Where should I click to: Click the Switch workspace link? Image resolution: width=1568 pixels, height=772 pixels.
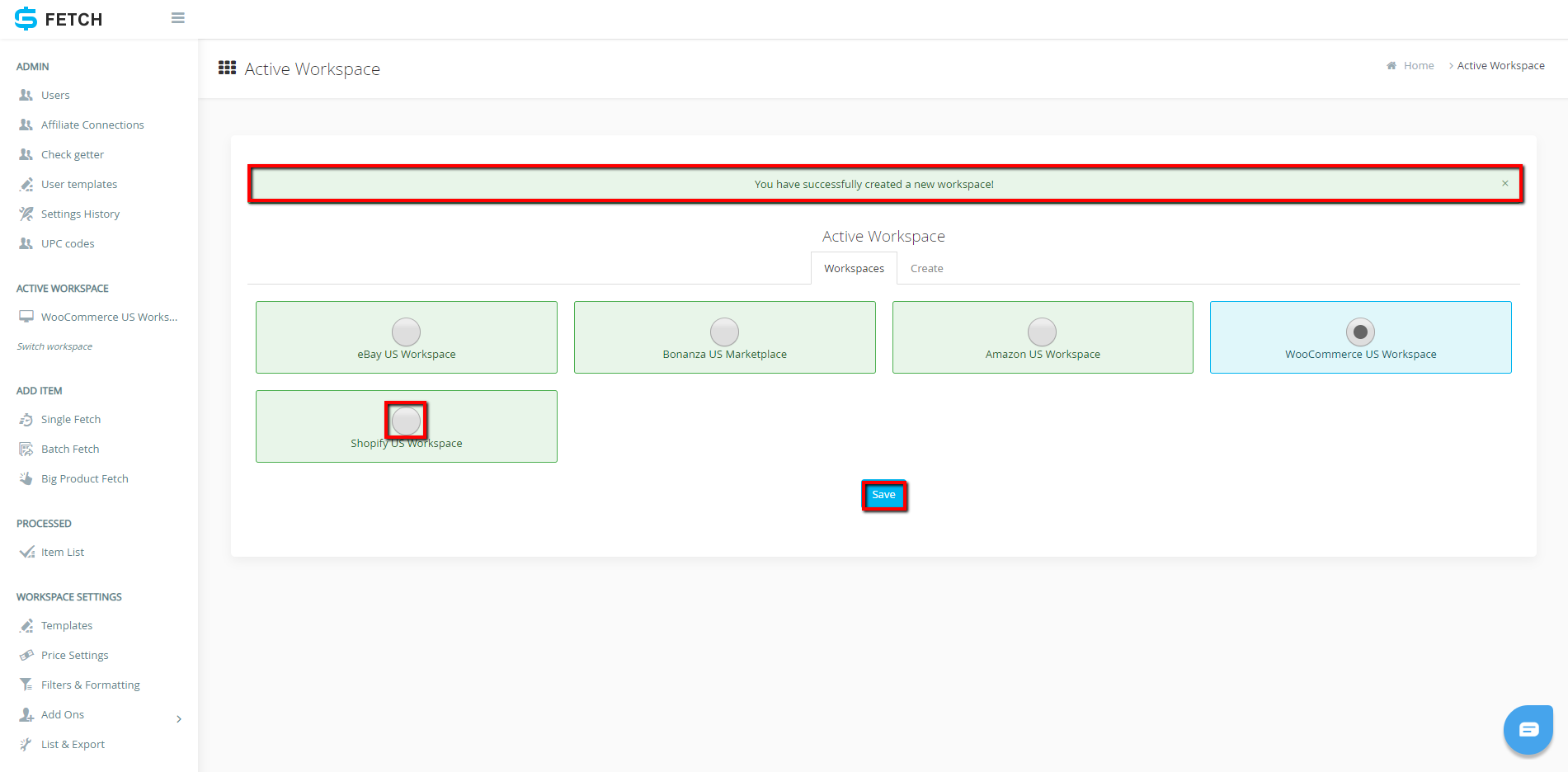pos(54,346)
